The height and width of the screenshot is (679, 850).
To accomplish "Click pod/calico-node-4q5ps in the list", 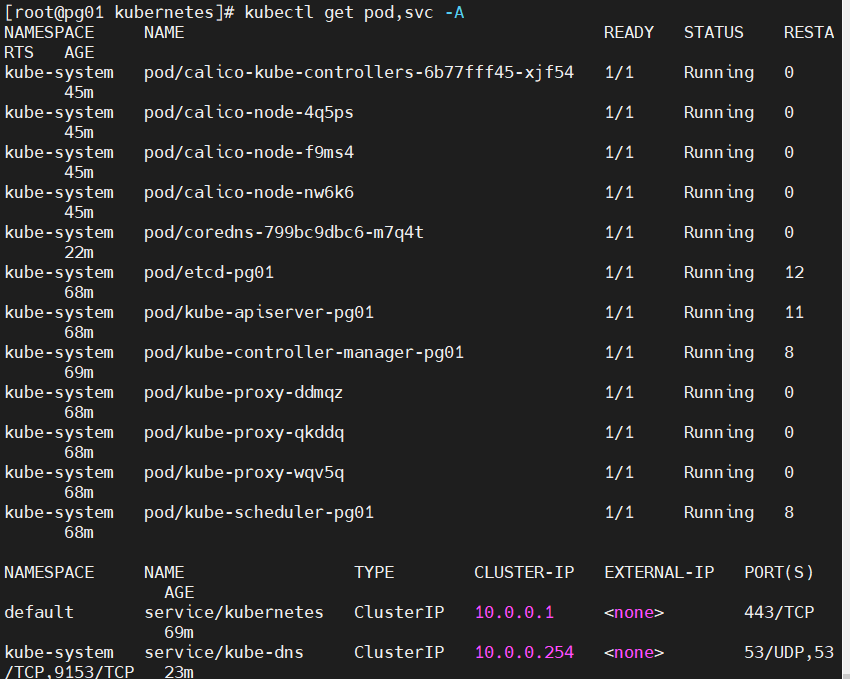I will (x=248, y=112).
